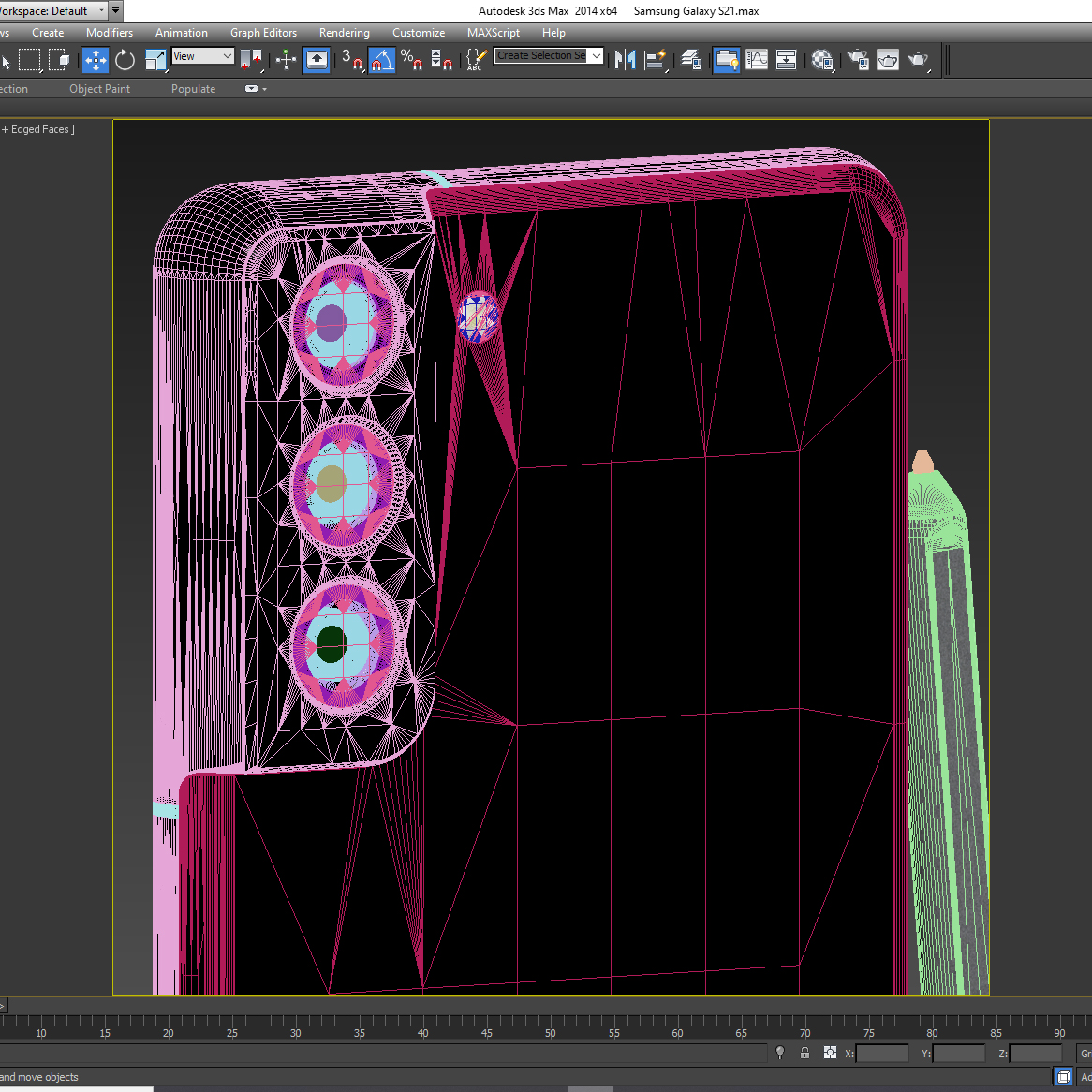
Task: Open the MAXScript menu
Action: (493, 33)
